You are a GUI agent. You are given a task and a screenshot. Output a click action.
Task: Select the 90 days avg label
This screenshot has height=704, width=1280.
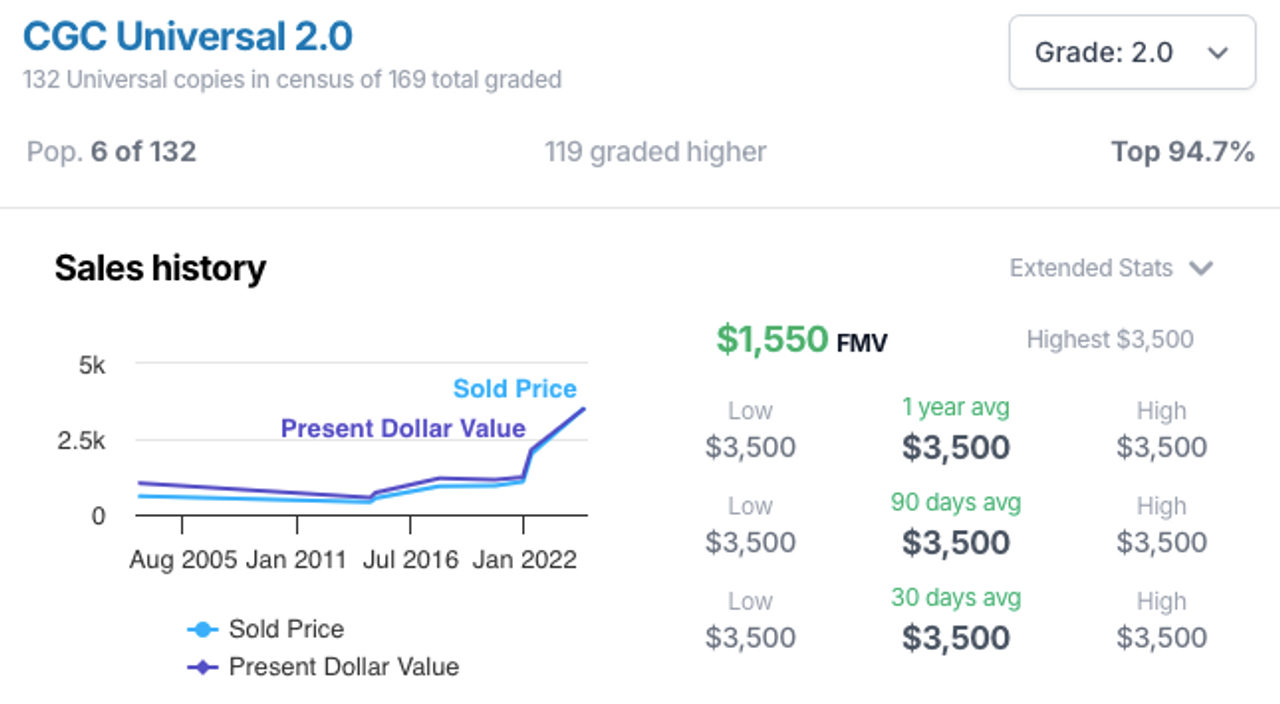[x=956, y=502]
